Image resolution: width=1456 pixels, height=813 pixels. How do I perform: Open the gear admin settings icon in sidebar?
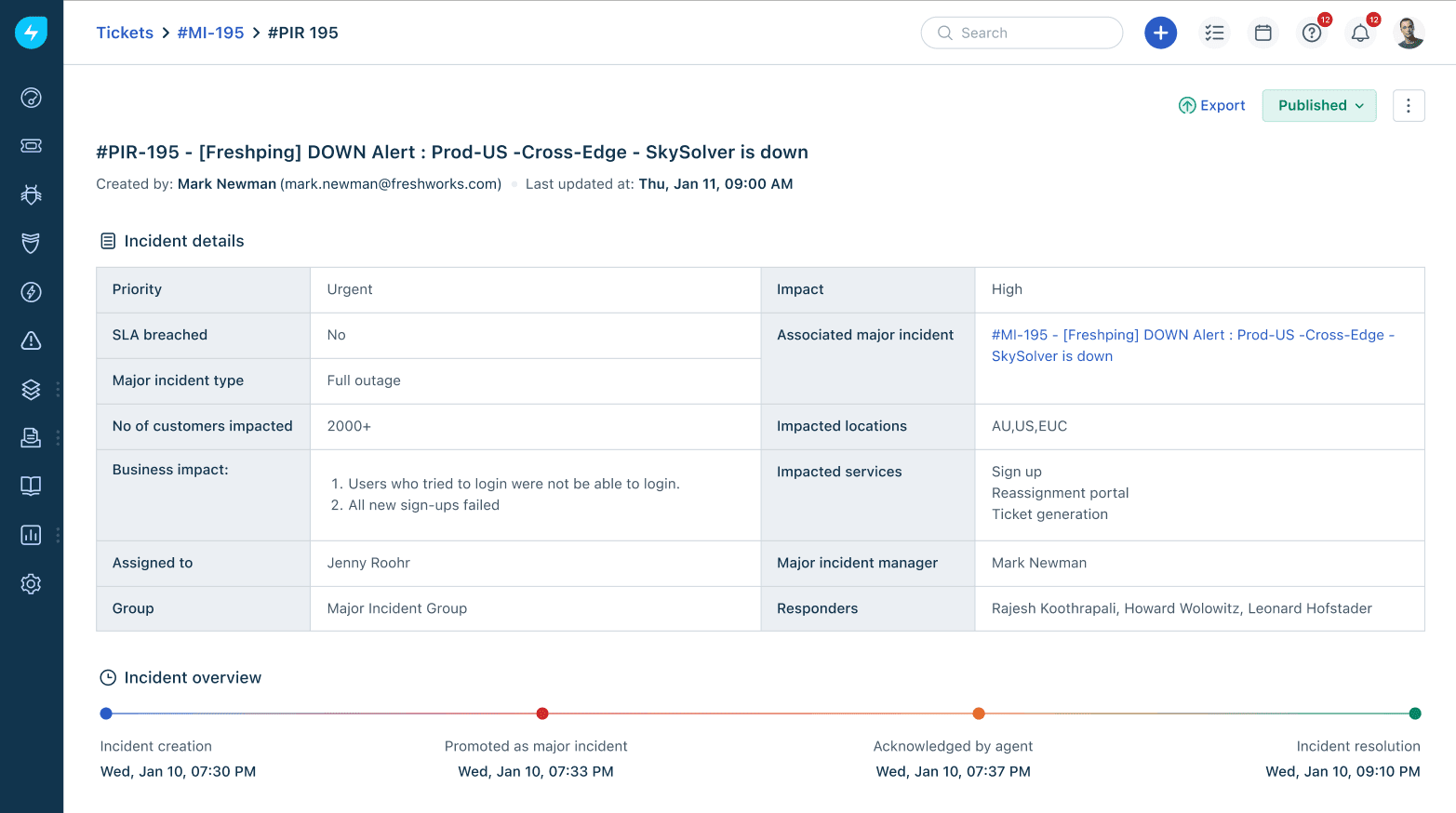31,584
